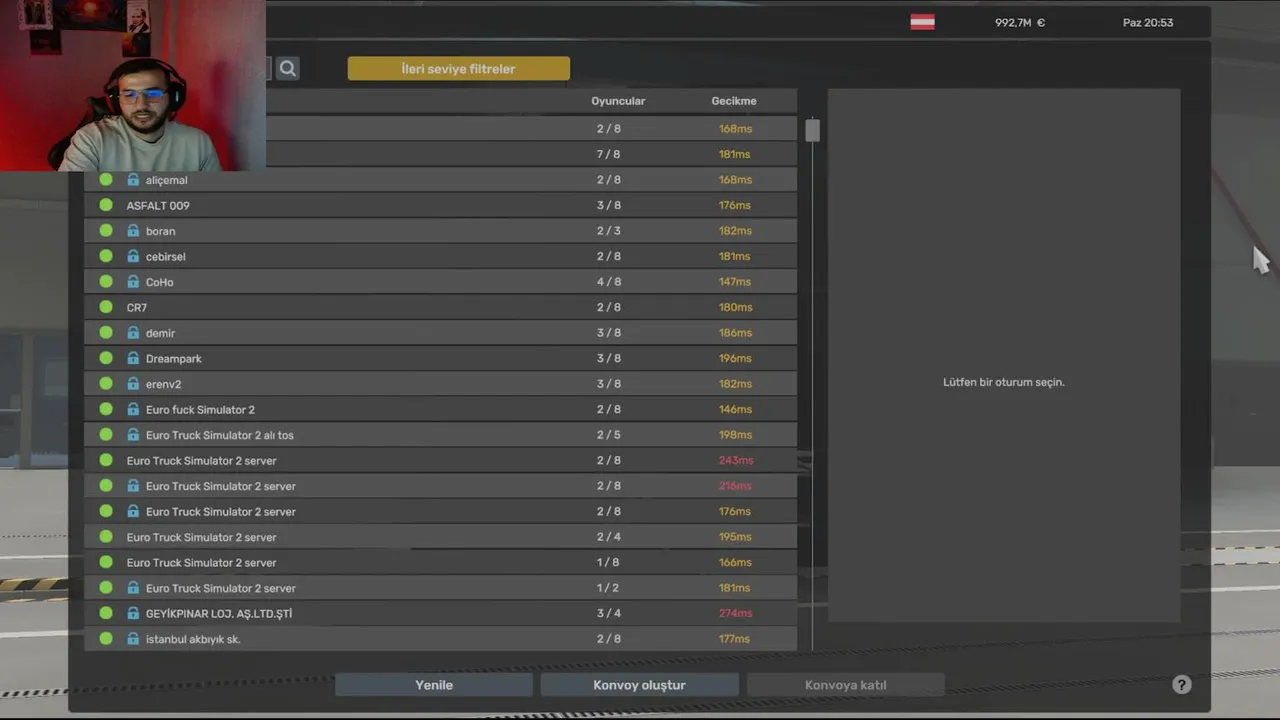The width and height of the screenshot is (1280, 720).
Task: Click the 2 / 5 players value
Action: [x=609, y=435]
